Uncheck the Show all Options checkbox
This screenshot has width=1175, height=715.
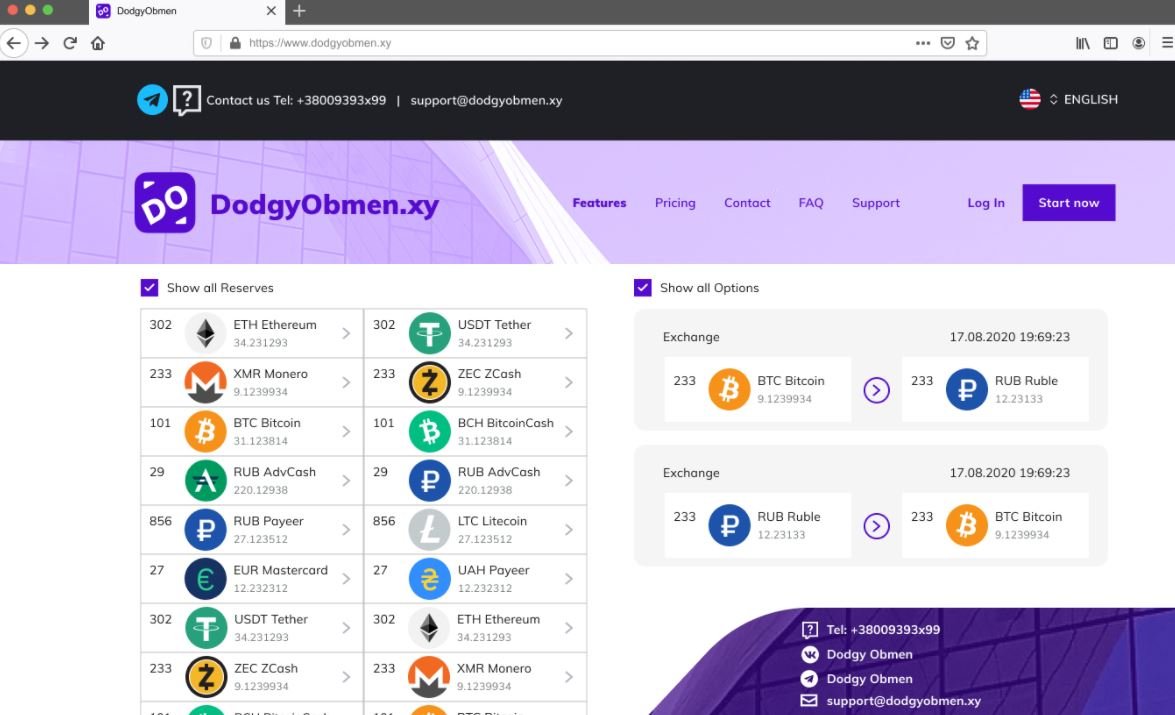(642, 288)
